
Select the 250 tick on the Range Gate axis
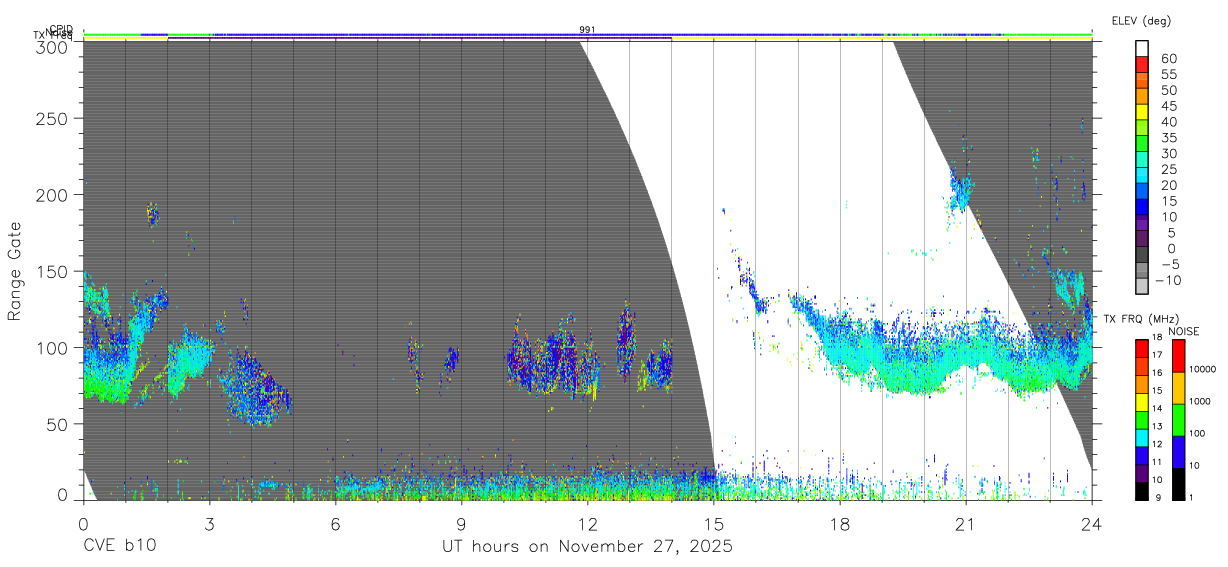[53, 118]
